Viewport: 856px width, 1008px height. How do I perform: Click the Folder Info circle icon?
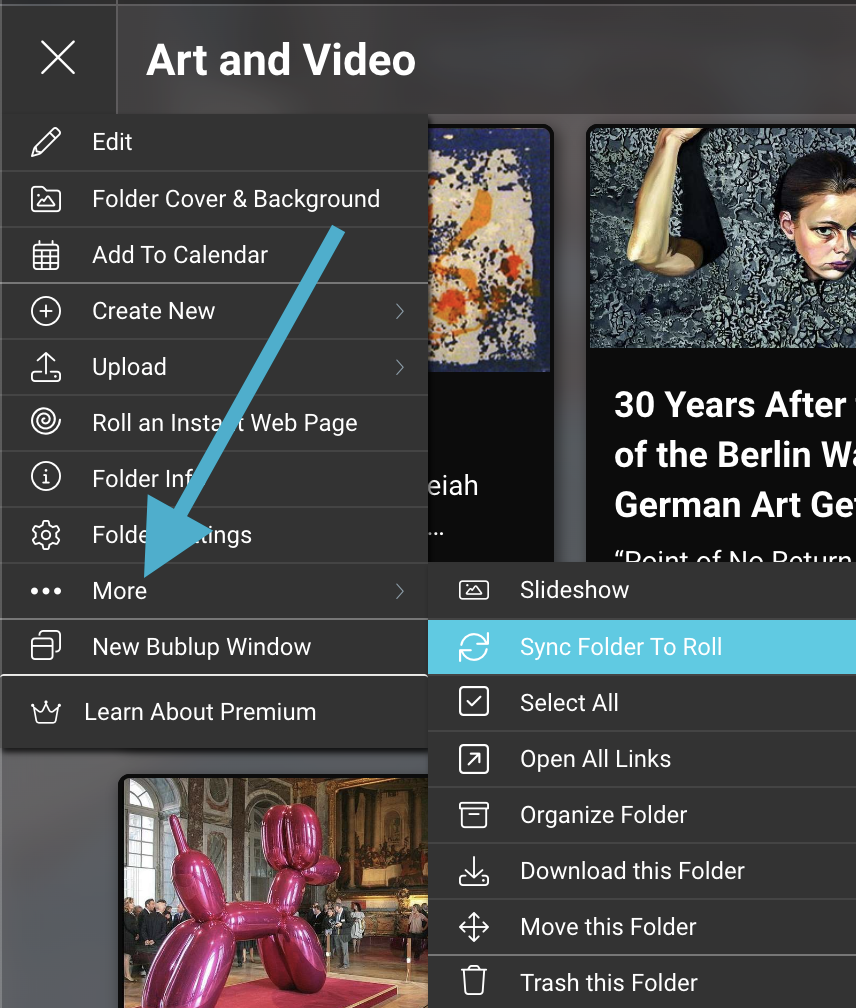pyautogui.click(x=46, y=479)
